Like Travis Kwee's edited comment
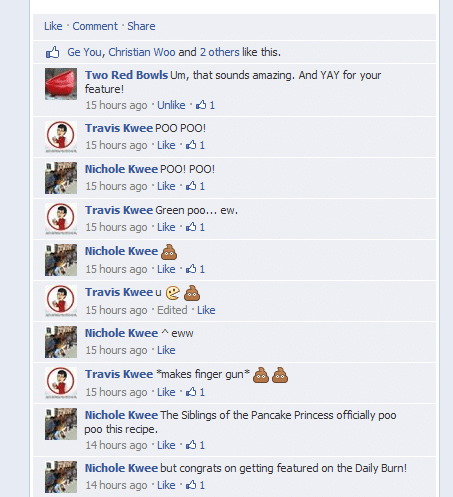453x497 pixels. (x=206, y=310)
